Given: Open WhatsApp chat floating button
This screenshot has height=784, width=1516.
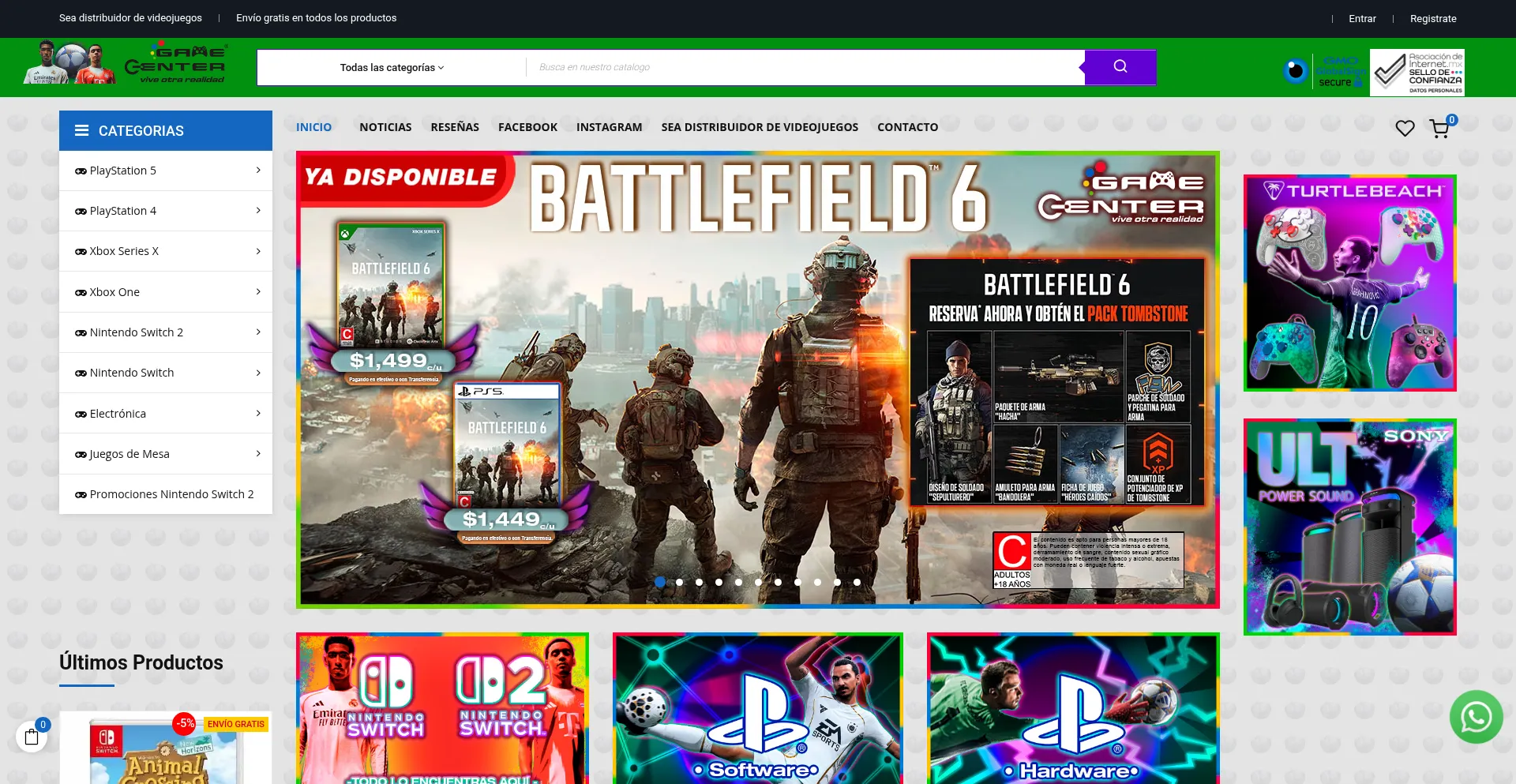Looking at the screenshot, I should click(1476, 717).
